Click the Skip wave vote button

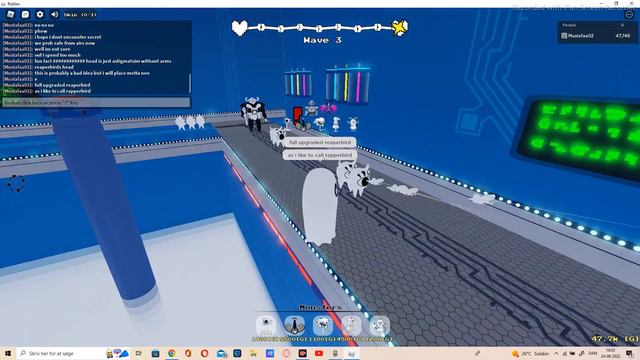[80, 15]
